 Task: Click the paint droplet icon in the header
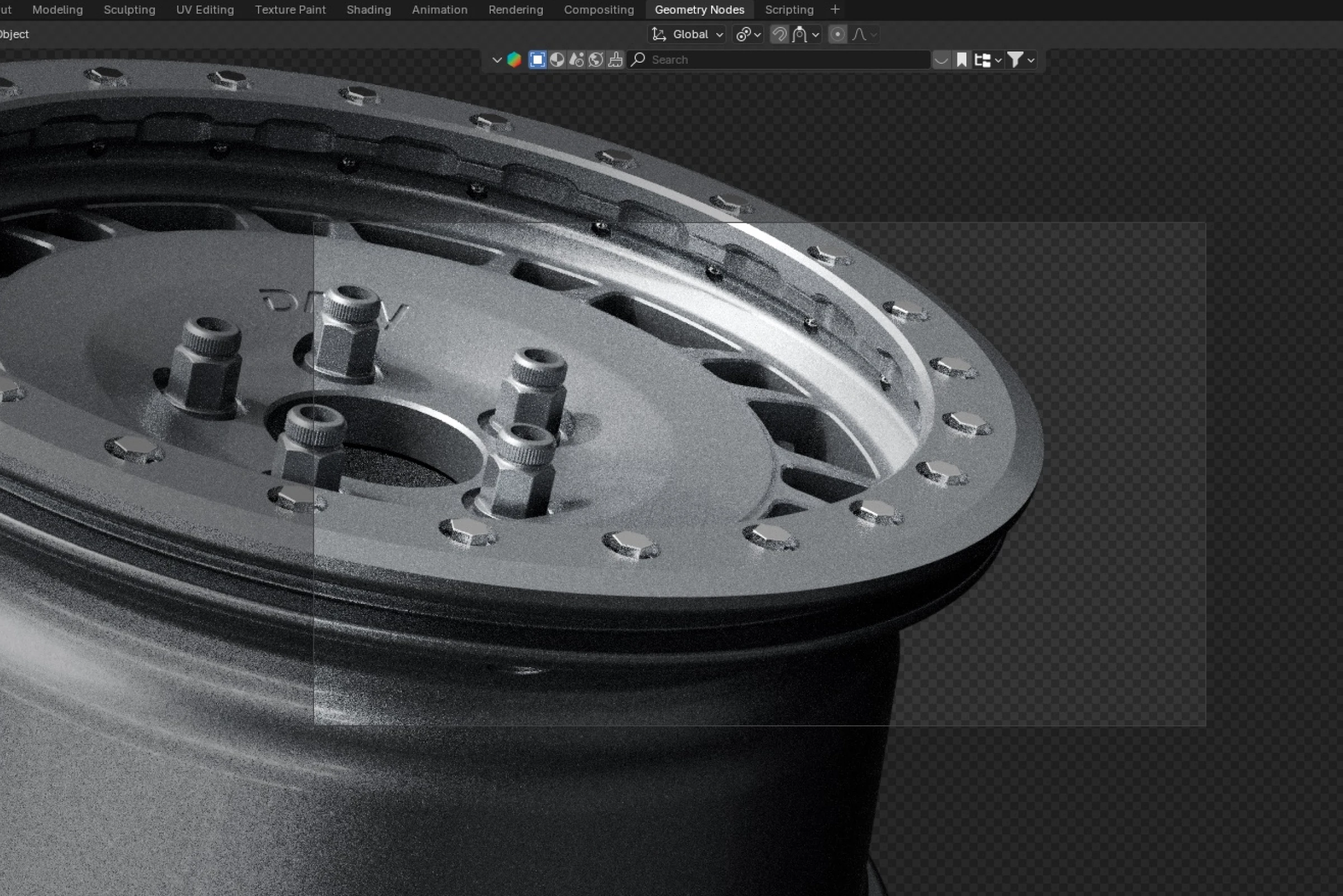click(576, 59)
